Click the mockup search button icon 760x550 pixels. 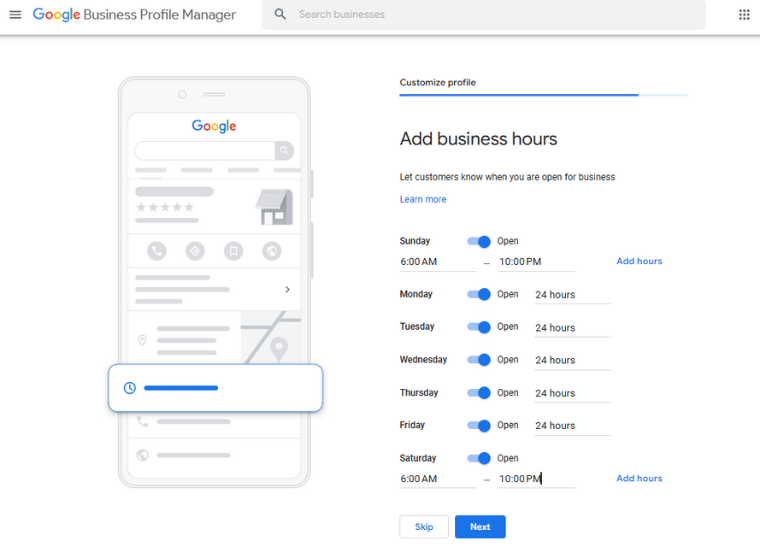click(284, 151)
